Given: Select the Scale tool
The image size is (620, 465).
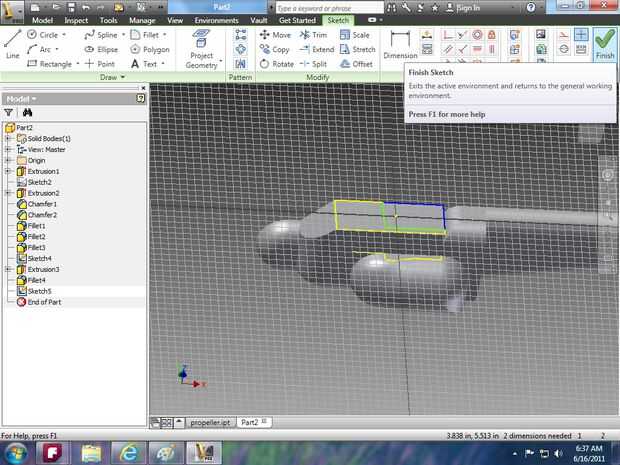Looking at the screenshot, I should (x=355, y=35).
